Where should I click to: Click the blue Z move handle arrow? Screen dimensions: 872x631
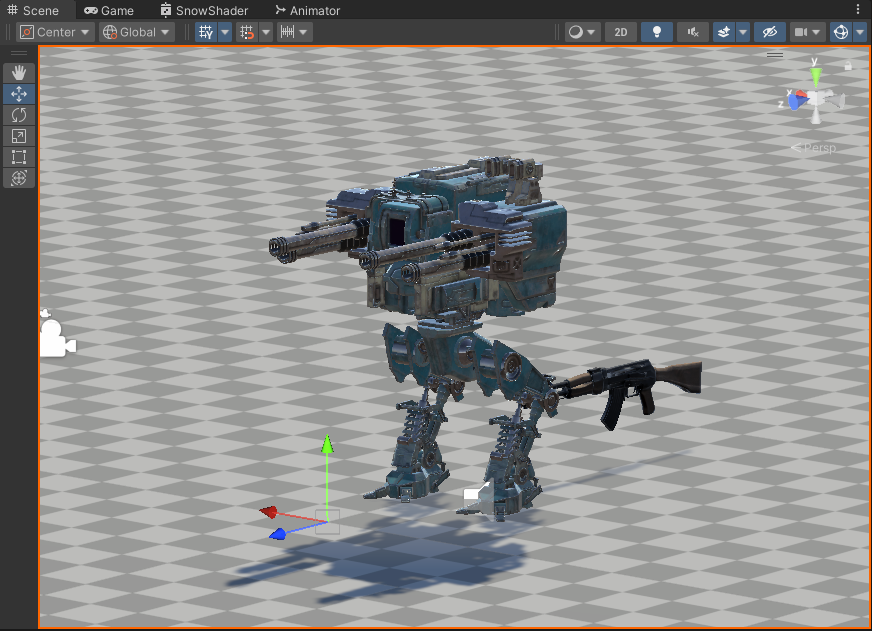[278, 534]
